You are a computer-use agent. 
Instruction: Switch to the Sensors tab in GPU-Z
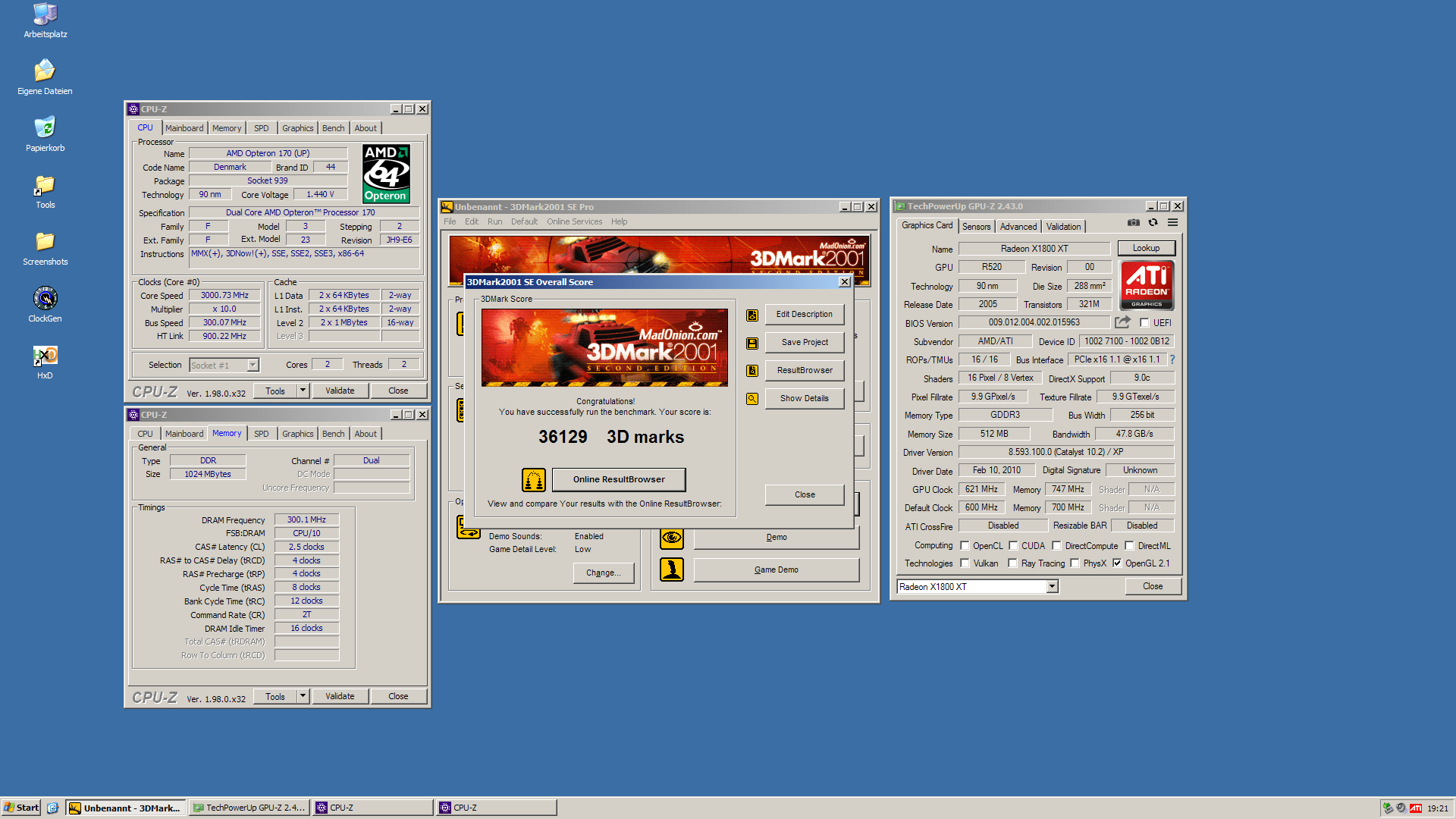tap(976, 227)
